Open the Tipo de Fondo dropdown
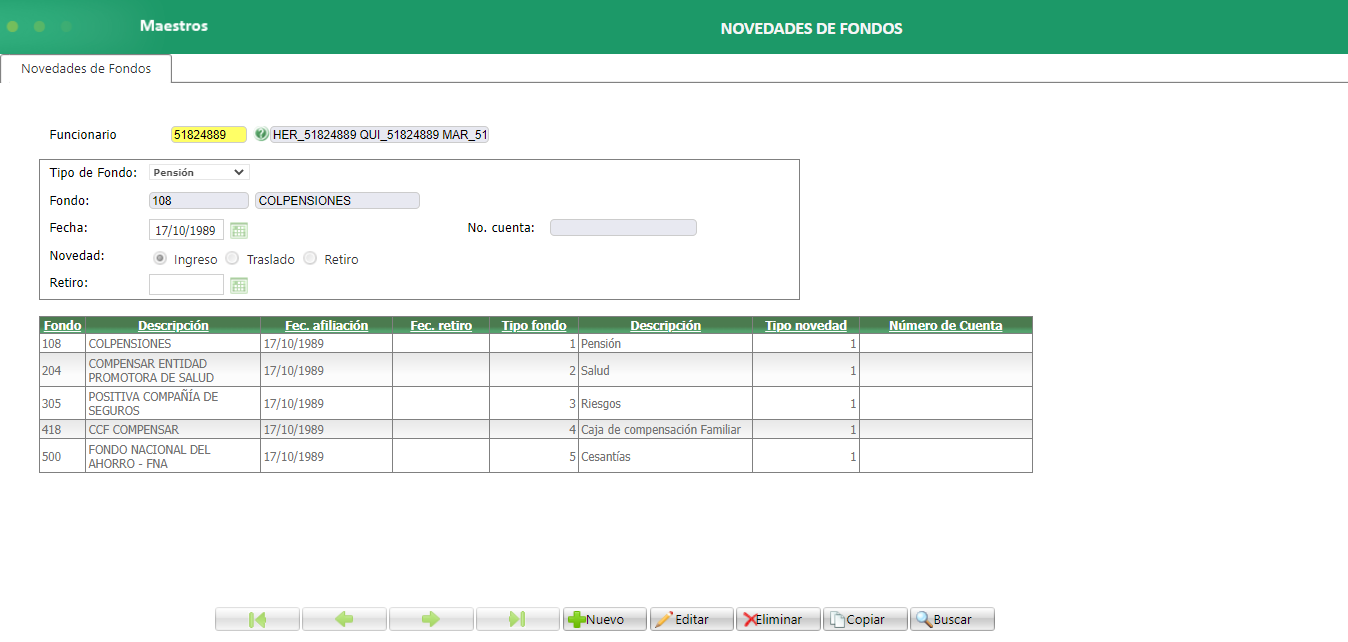This screenshot has width=1348, height=642. click(x=197, y=171)
